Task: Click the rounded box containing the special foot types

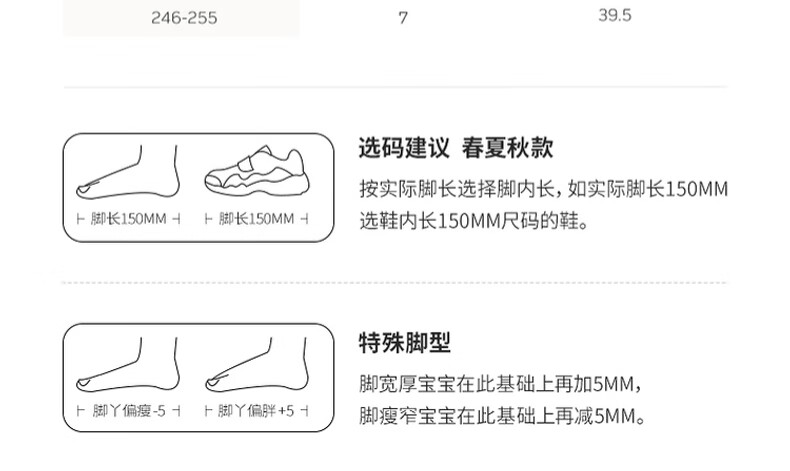Action: (199, 377)
